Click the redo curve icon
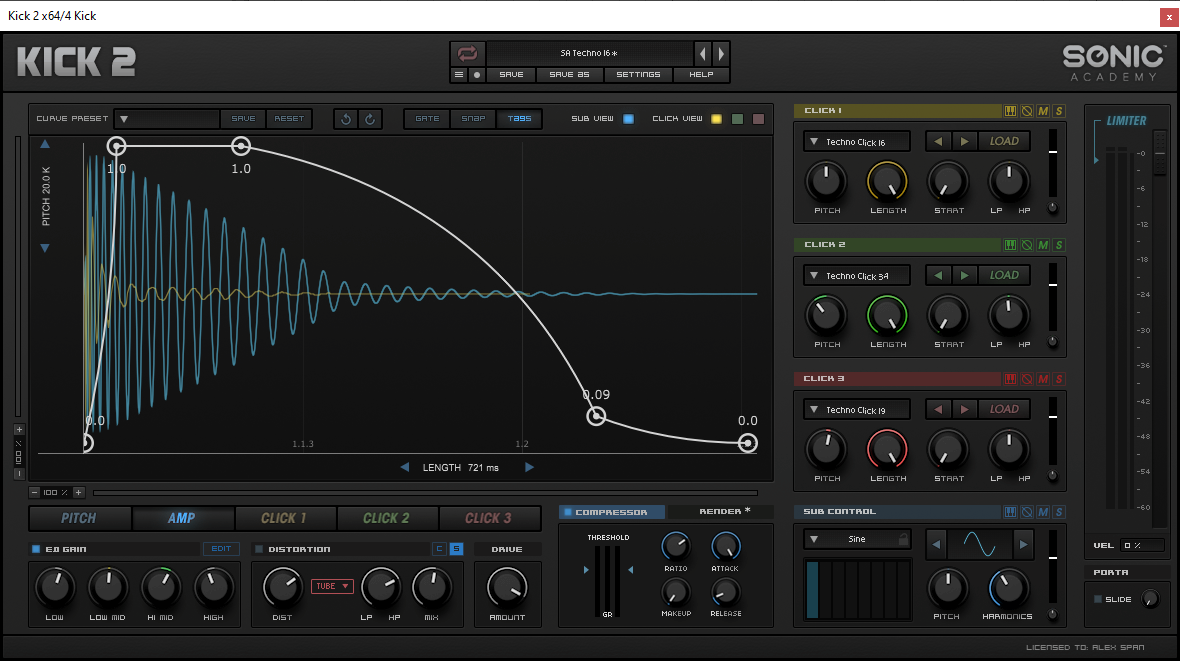Image resolution: width=1180 pixels, height=661 pixels. click(370, 119)
